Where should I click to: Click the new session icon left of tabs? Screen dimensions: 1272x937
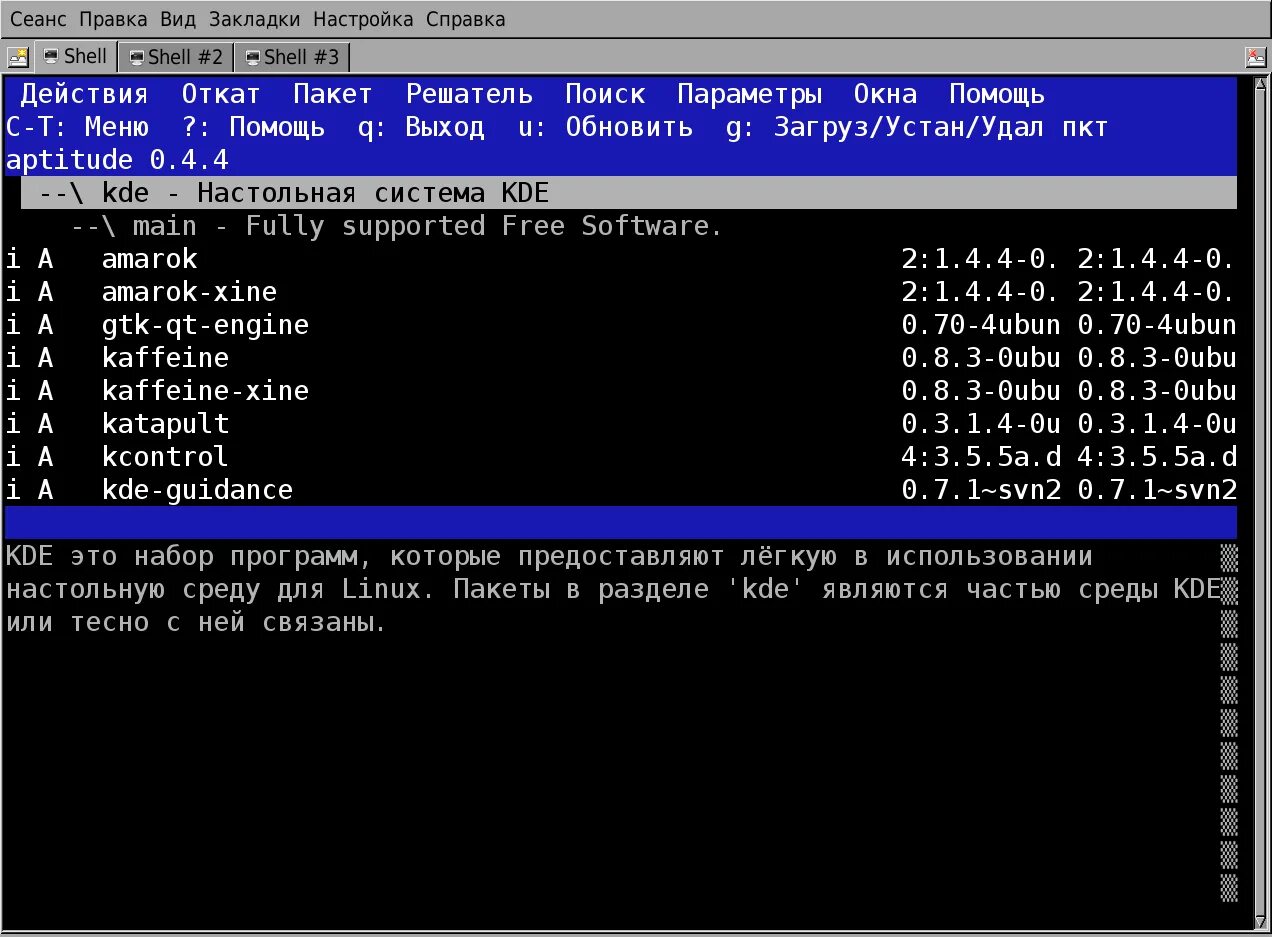click(17, 57)
